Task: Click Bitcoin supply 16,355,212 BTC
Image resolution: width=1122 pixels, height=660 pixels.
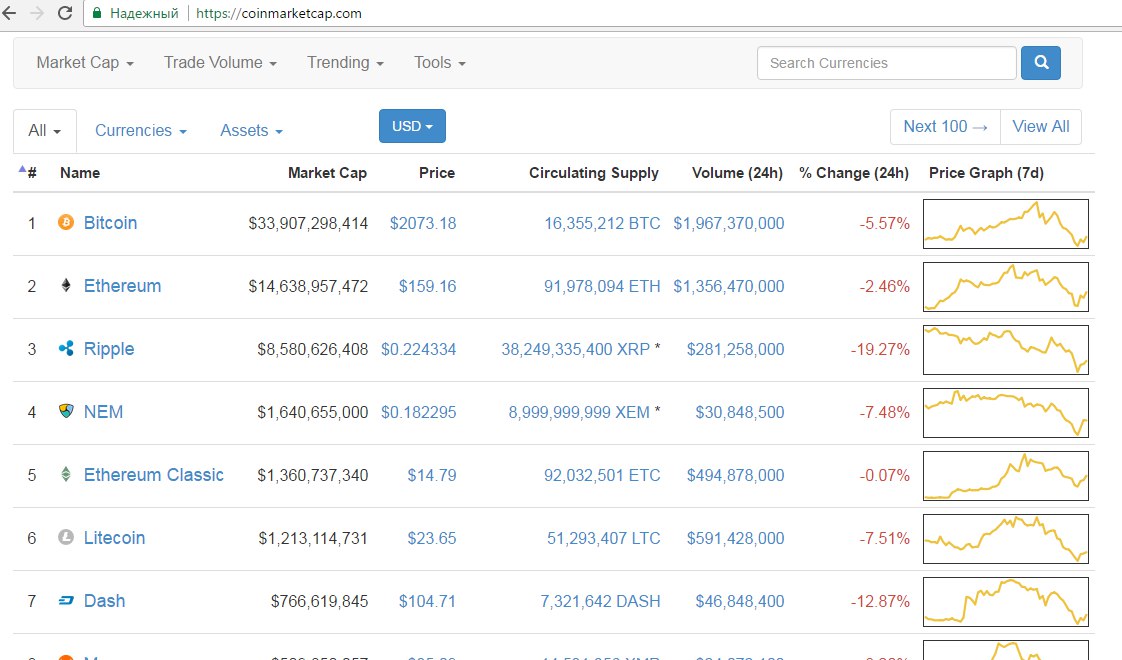Action: (602, 223)
